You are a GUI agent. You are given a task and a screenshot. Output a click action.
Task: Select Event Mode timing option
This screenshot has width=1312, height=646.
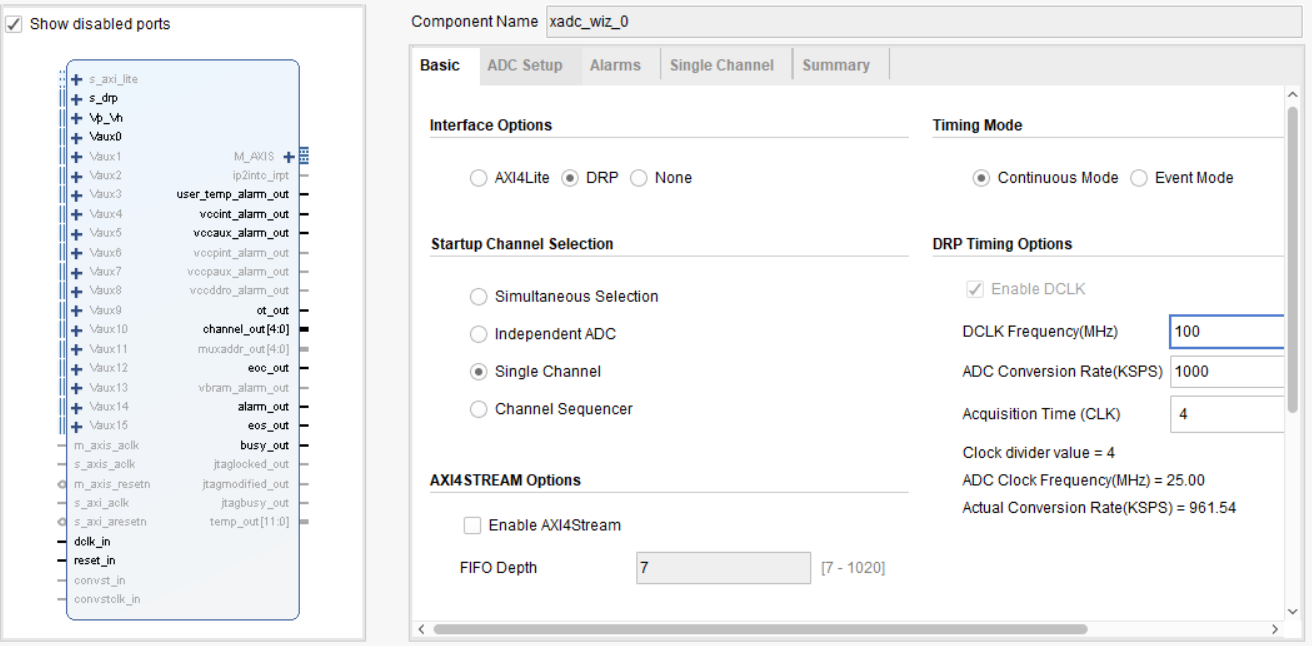pos(1139,178)
